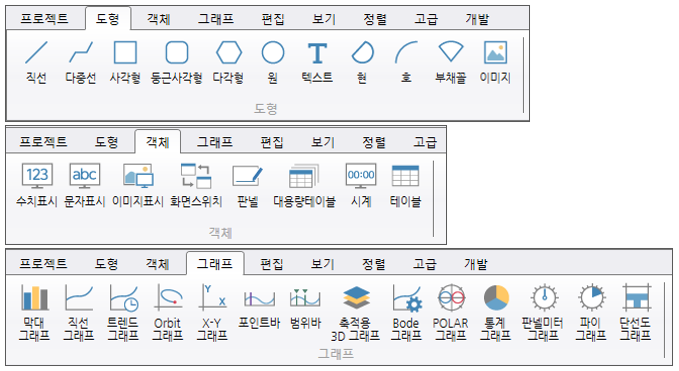Choose the 사각형 rectangle shape
Screen dimensions: 679x371
tap(125, 62)
